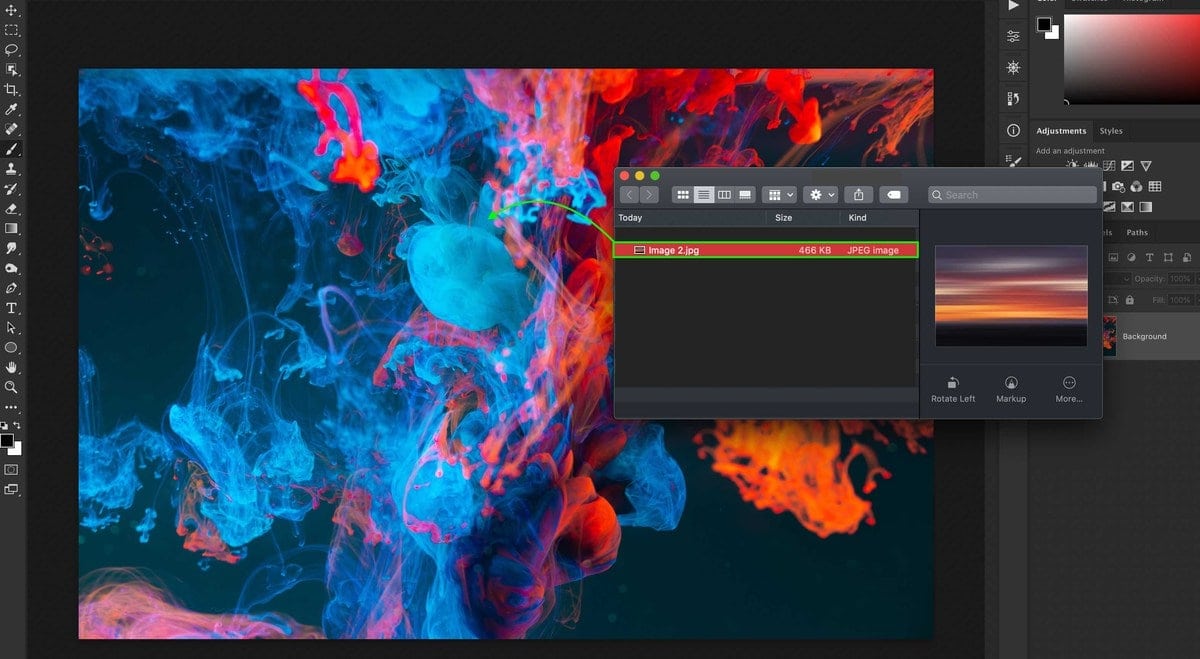The image size is (1200, 659).
Task: Select the Ellipse shape tool
Action: pyautogui.click(x=12, y=347)
